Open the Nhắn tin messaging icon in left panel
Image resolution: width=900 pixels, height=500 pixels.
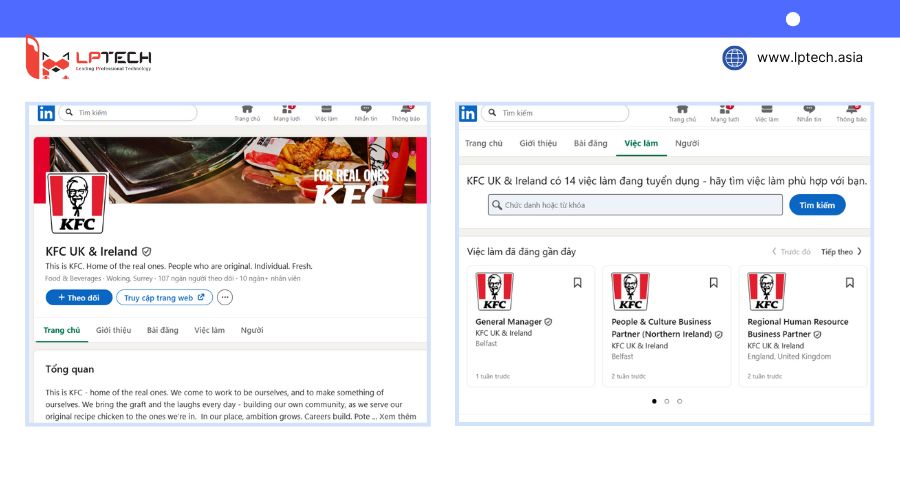pos(365,112)
